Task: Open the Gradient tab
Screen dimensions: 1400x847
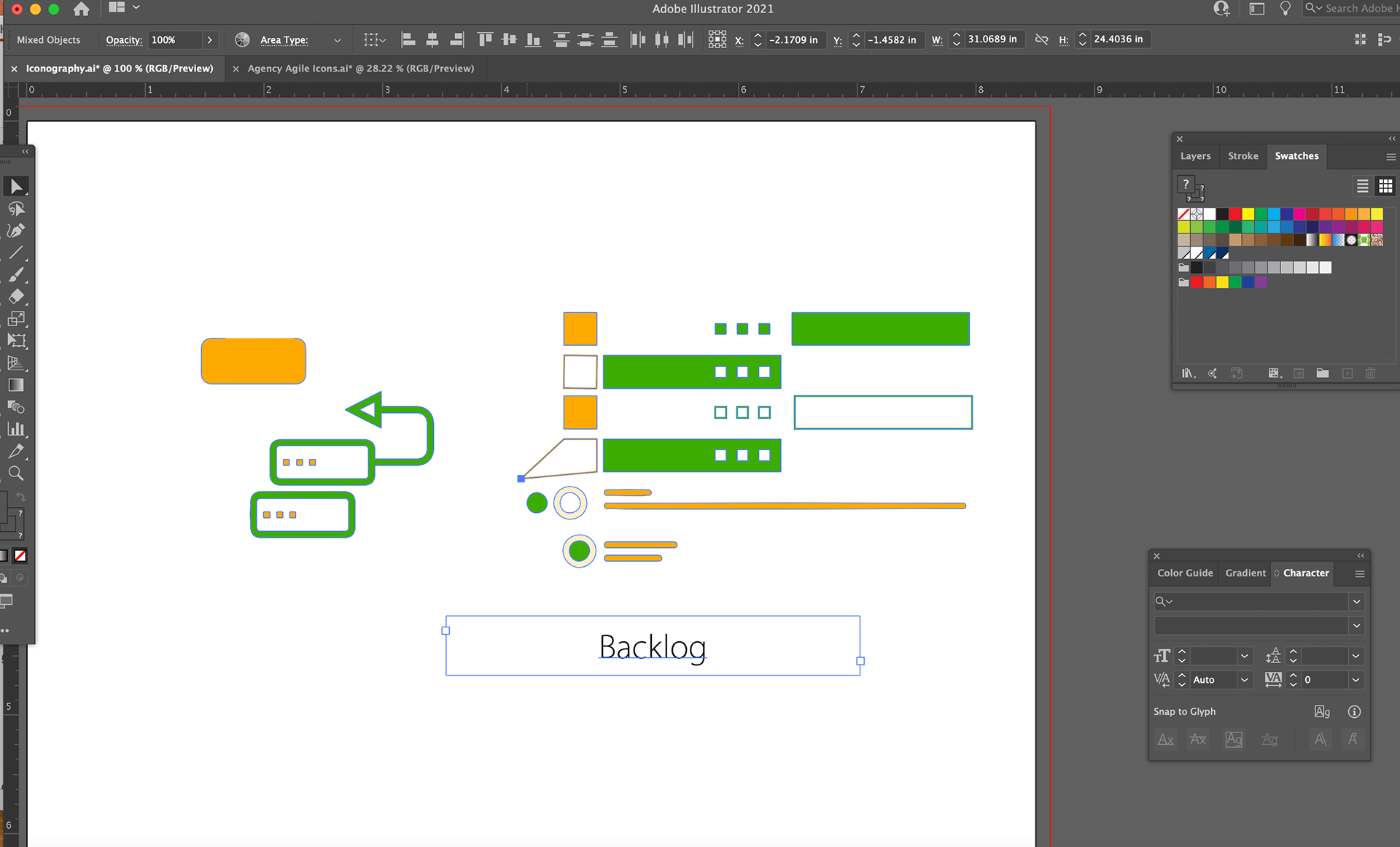Action: click(x=1245, y=573)
